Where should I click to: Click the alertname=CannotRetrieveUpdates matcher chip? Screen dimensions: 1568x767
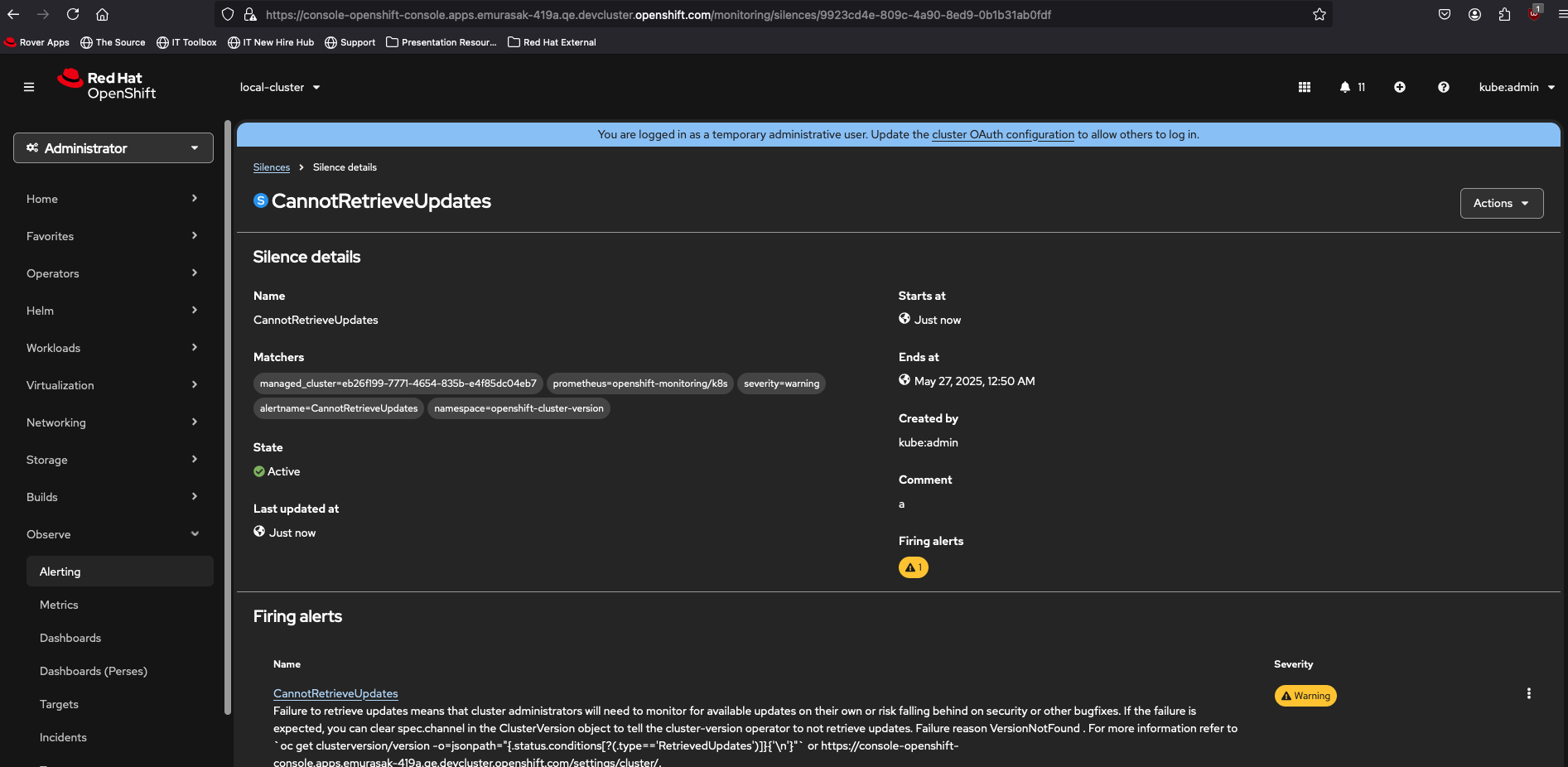point(339,408)
